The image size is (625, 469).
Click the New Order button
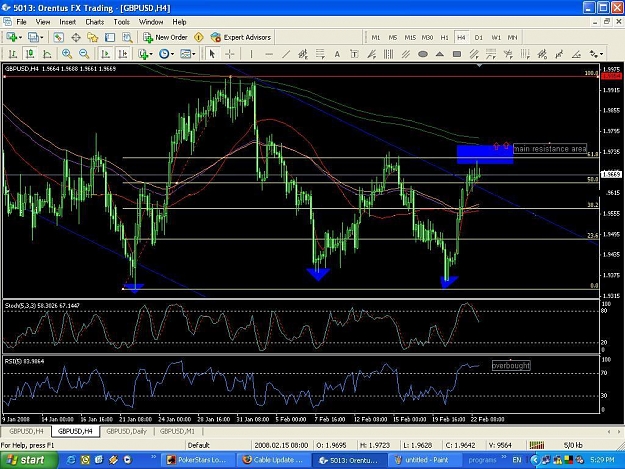(x=165, y=37)
